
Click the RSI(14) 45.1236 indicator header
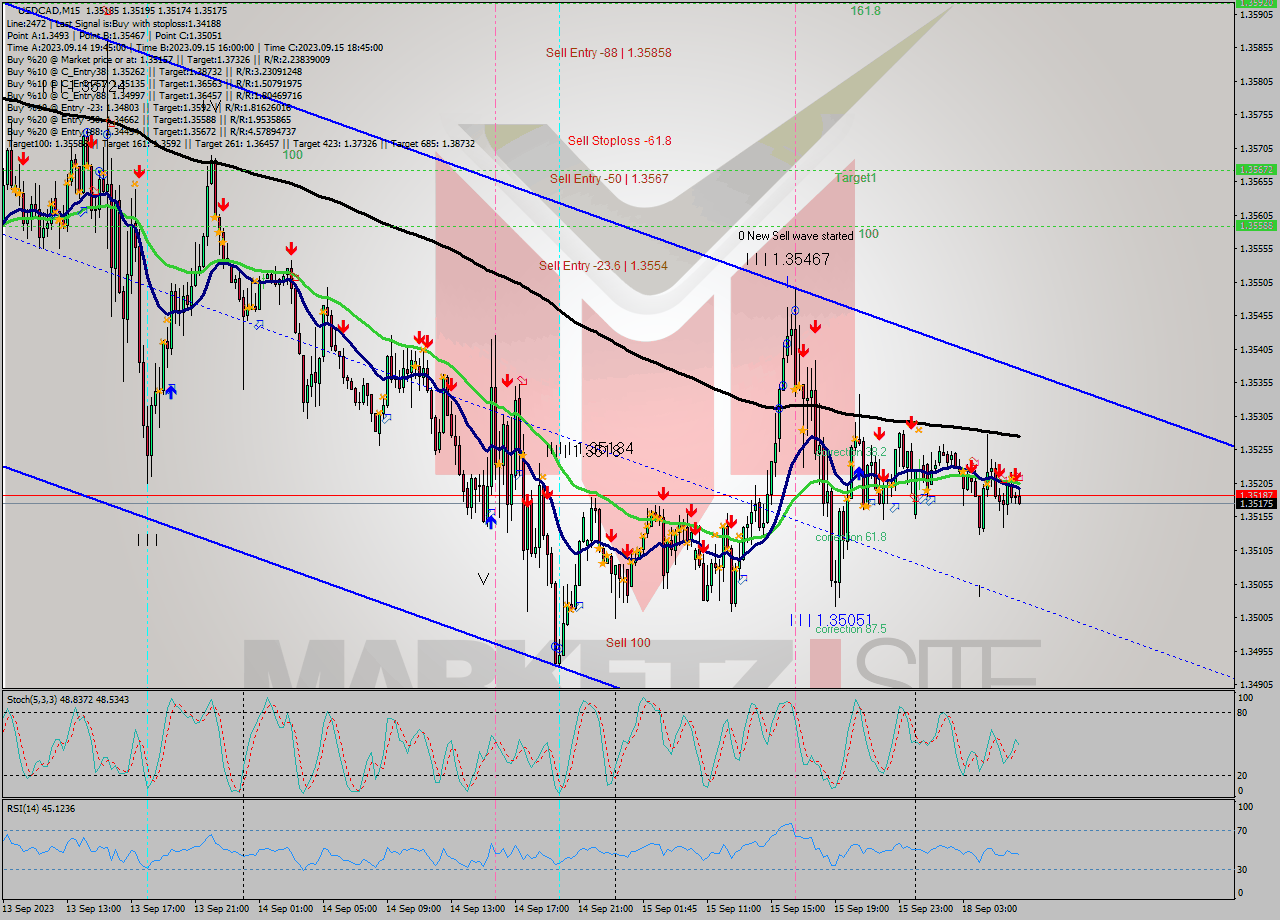coord(40,808)
